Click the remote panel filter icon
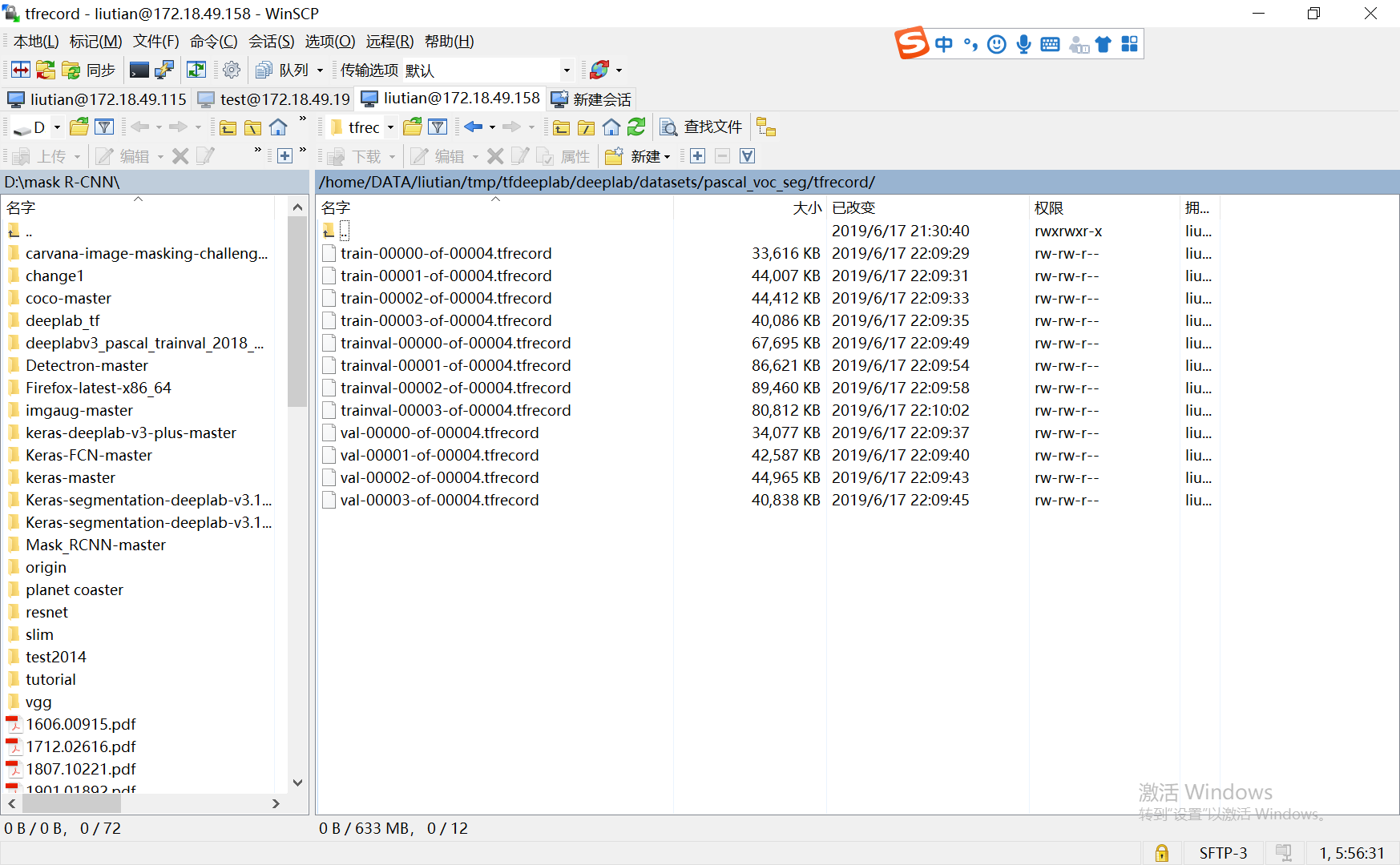Screen dimensions: 1400x865 pyautogui.click(x=438, y=127)
